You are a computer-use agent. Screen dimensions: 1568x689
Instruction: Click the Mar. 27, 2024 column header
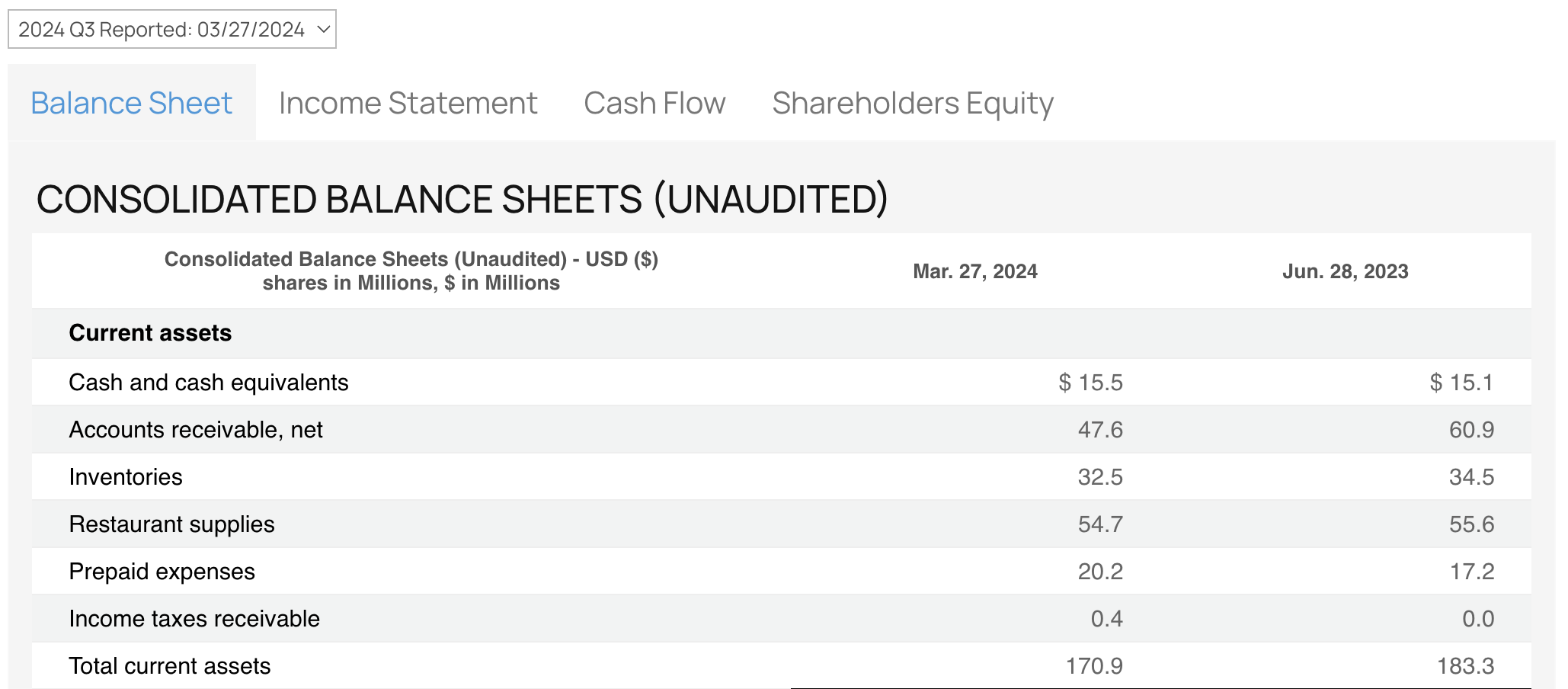[974, 271]
